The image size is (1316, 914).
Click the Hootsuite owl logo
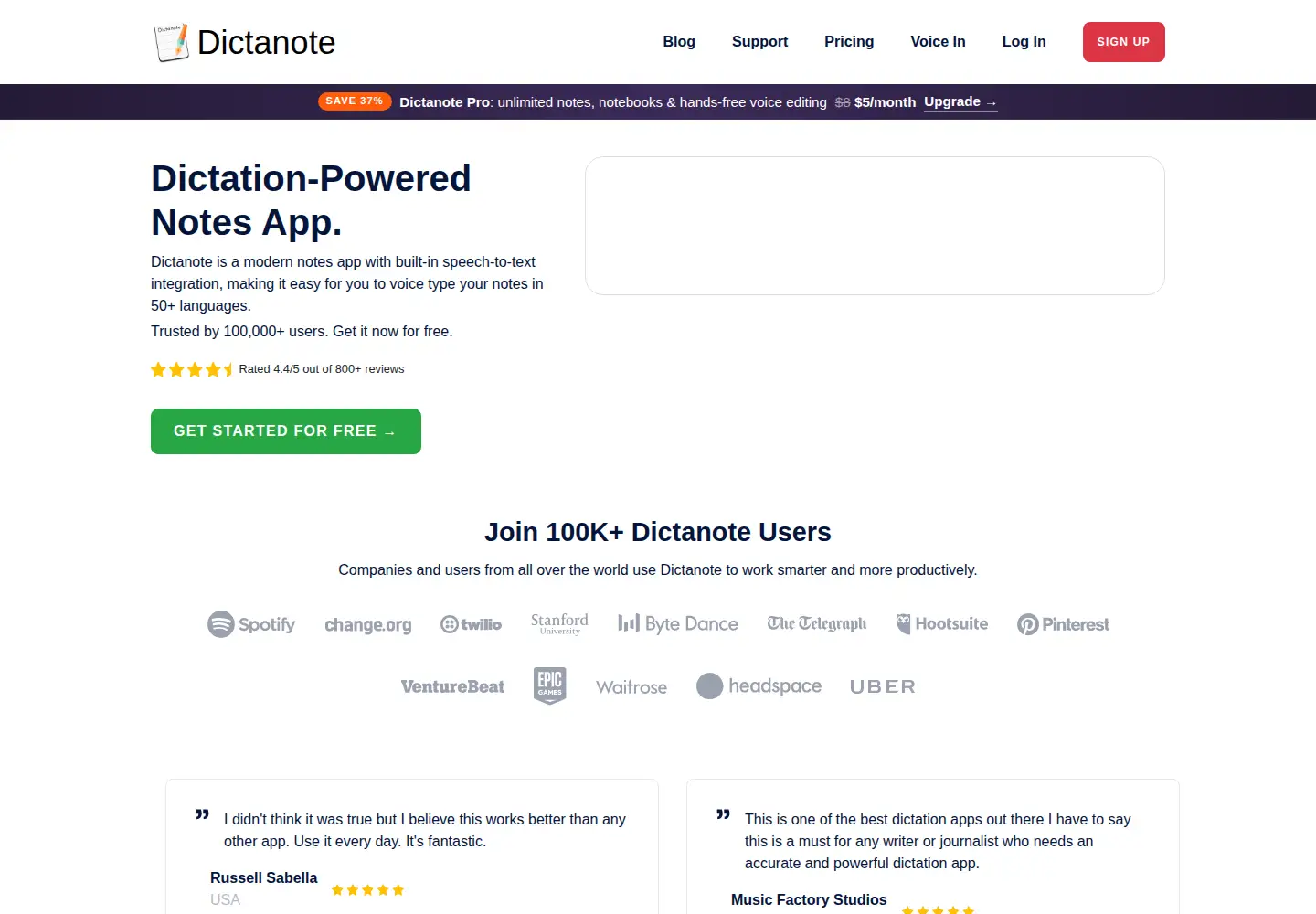(x=942, y=624)
